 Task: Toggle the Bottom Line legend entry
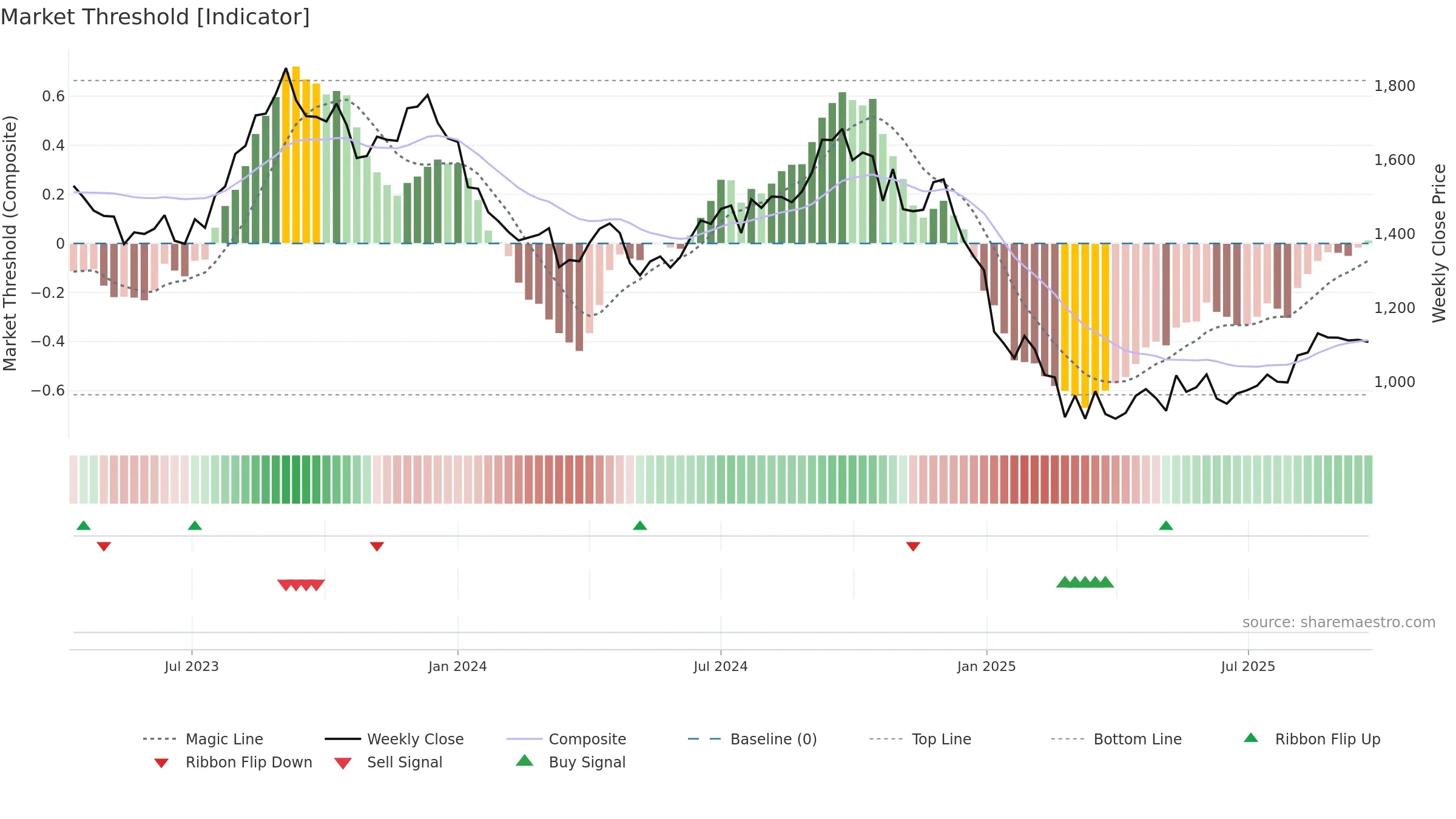[x=1116, y=739]
